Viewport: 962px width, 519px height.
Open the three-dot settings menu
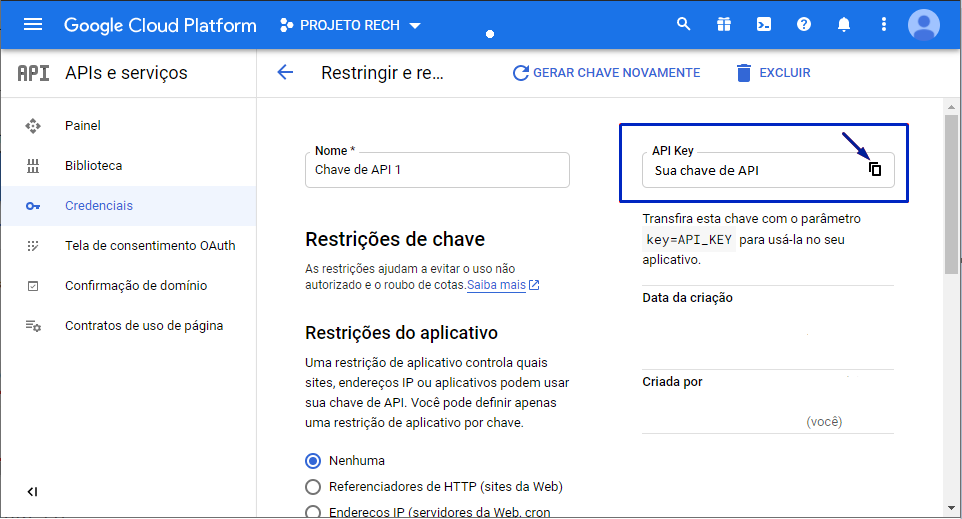(883, 25)
